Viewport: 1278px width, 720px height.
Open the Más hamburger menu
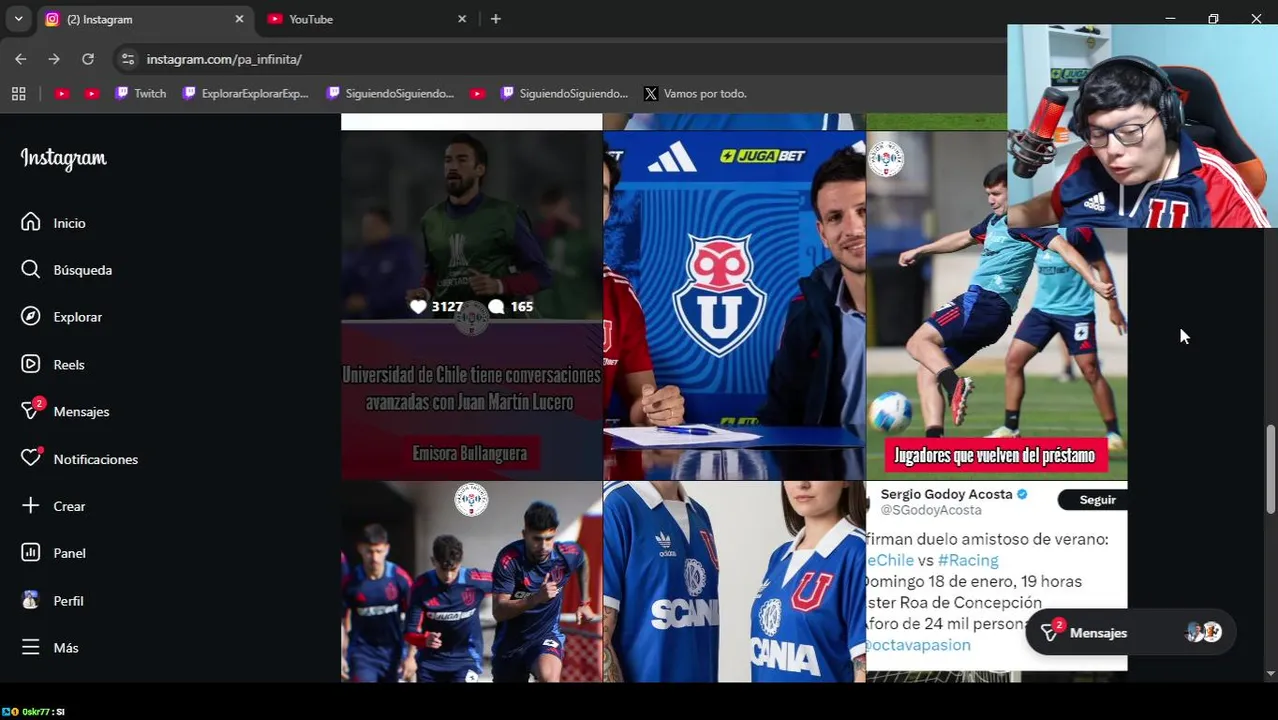tap(31, 647)
